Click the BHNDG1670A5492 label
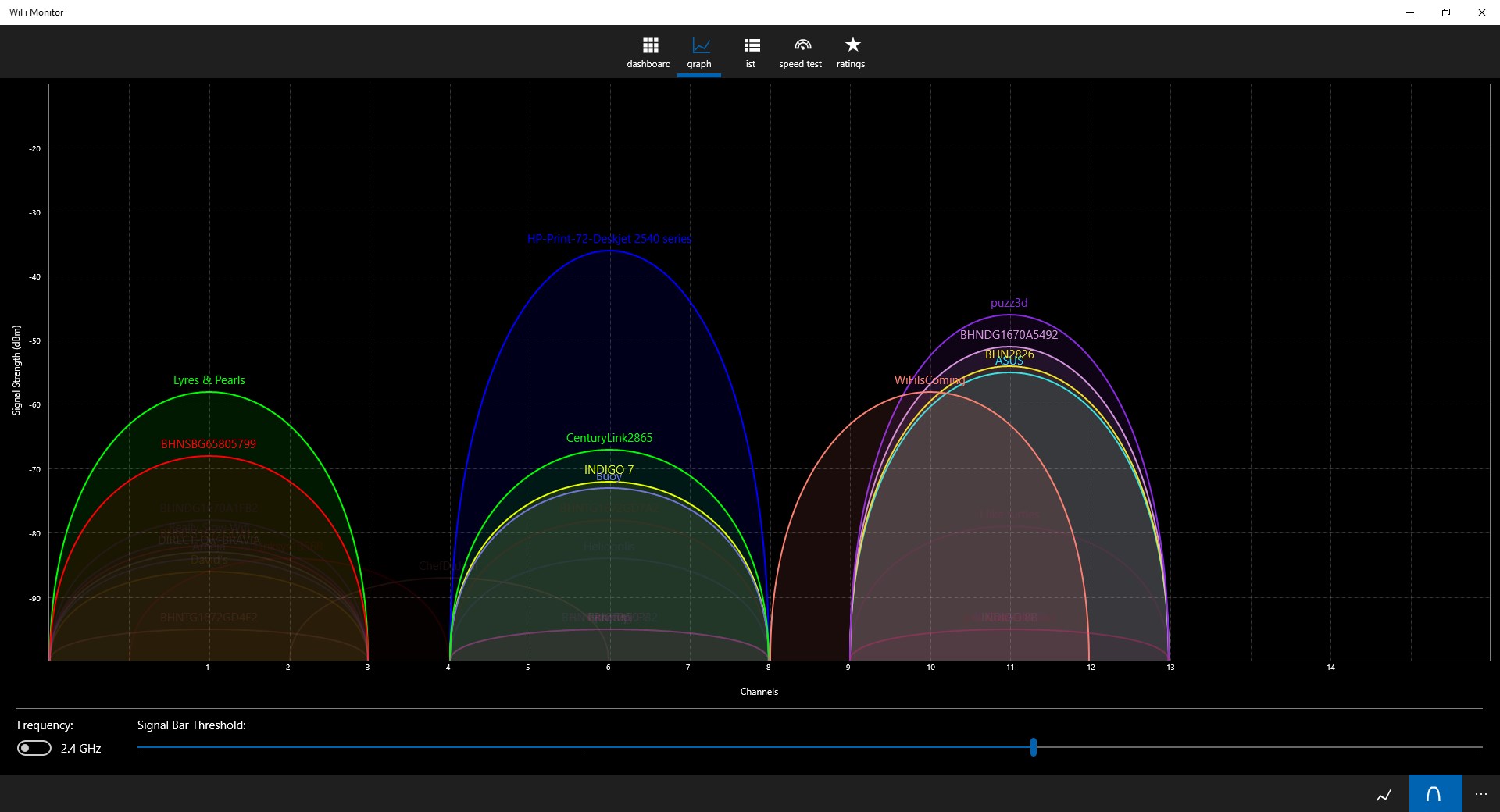This screenshot has height=812, width=1500. (x=1009, y=334)
